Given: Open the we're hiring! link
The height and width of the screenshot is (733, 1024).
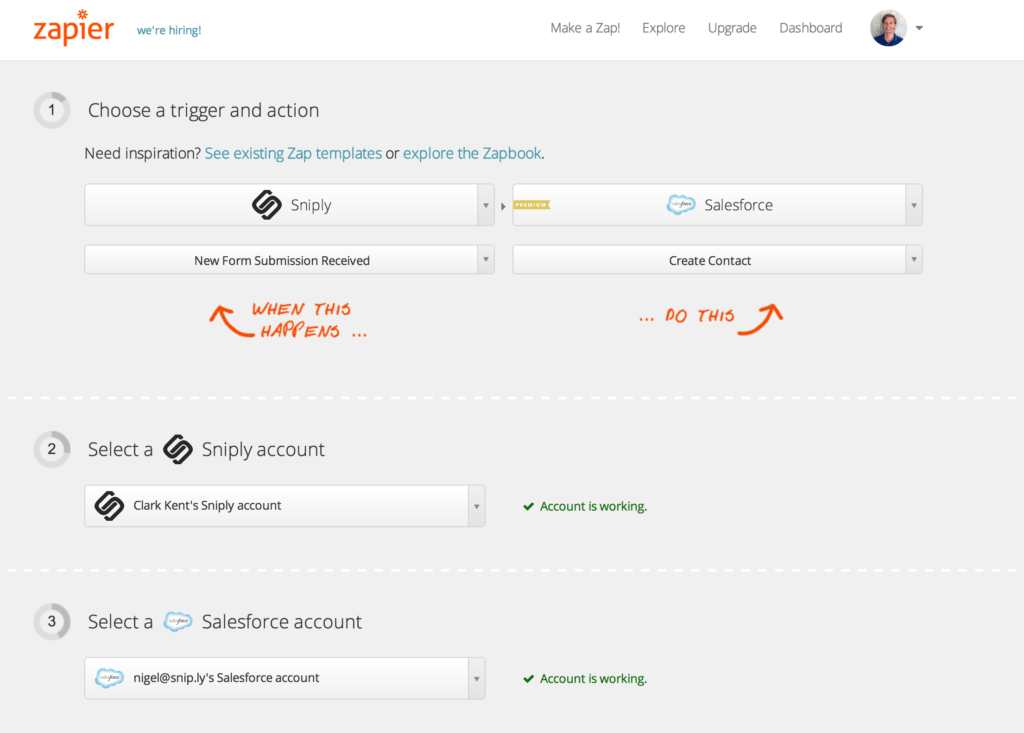Looking at the screenshot, I should click(x=169, y=30).
